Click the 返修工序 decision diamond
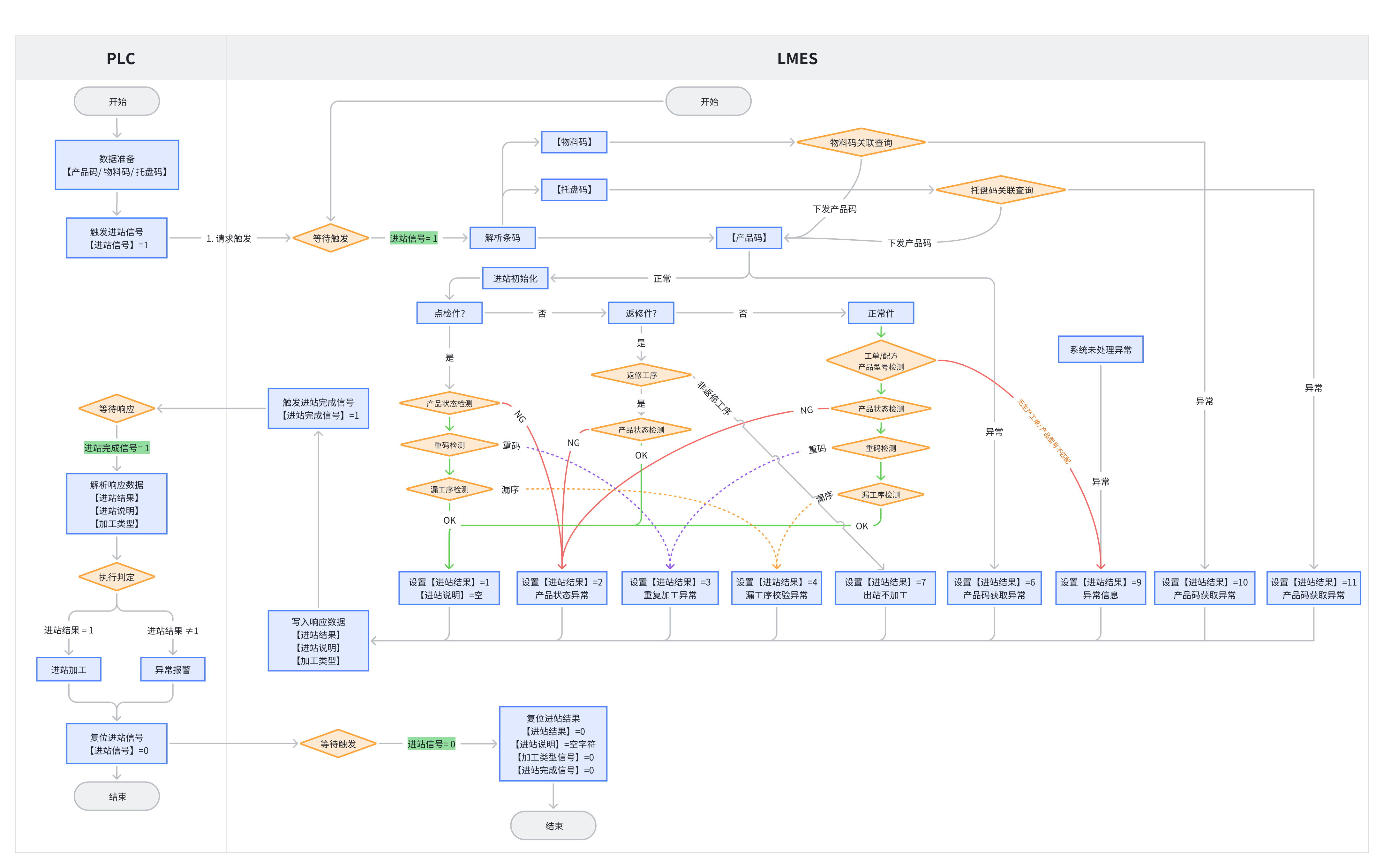This screenshot has width=1384, height=868. pyautogui.click(x=641, y=375)
